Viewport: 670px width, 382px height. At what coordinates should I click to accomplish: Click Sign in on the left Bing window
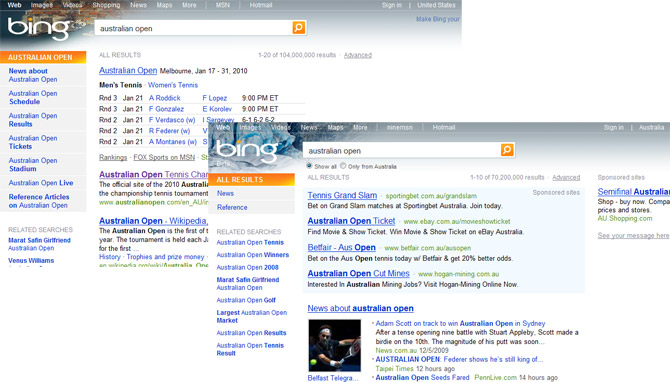(392, 5)
